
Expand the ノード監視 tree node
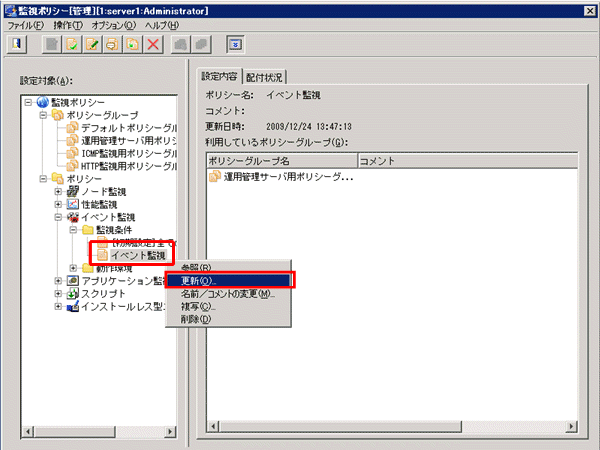pyautogui.click(x=58, y=191)
